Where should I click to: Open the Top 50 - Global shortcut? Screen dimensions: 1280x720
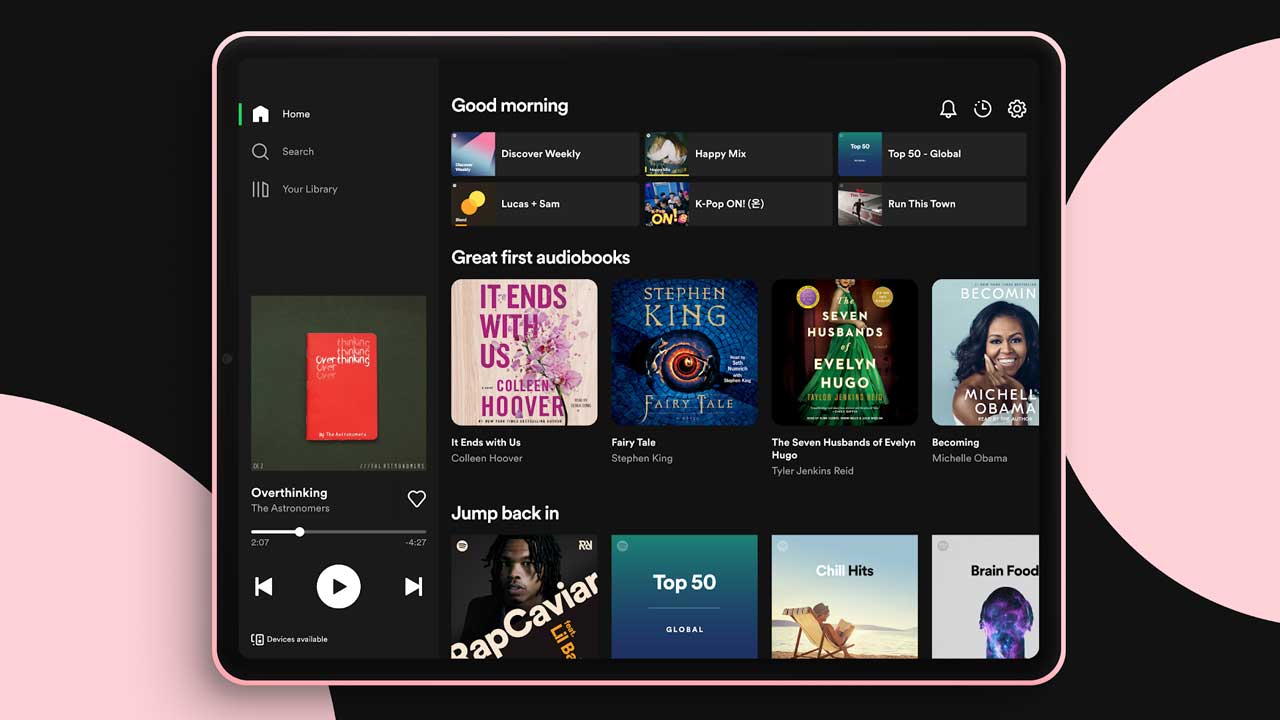tap(932, 154)
